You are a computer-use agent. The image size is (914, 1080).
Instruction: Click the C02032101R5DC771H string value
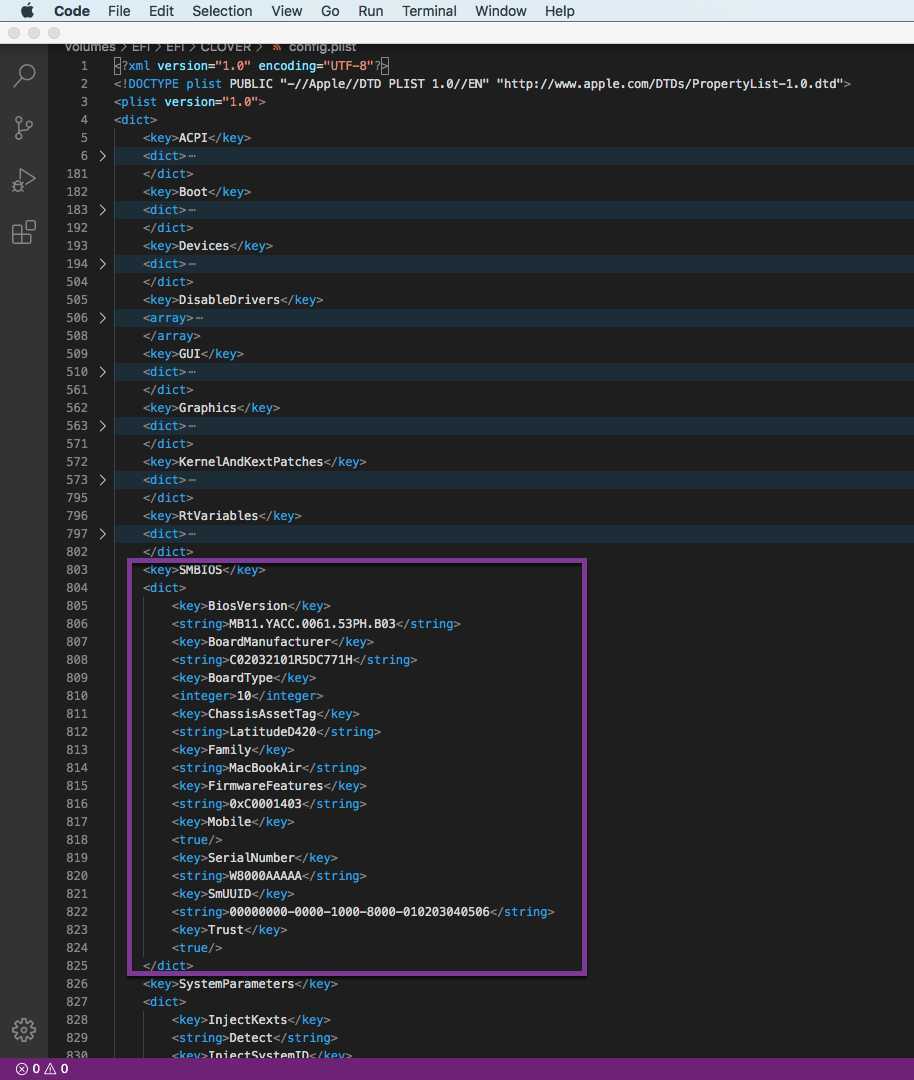[x=291, y=659]
